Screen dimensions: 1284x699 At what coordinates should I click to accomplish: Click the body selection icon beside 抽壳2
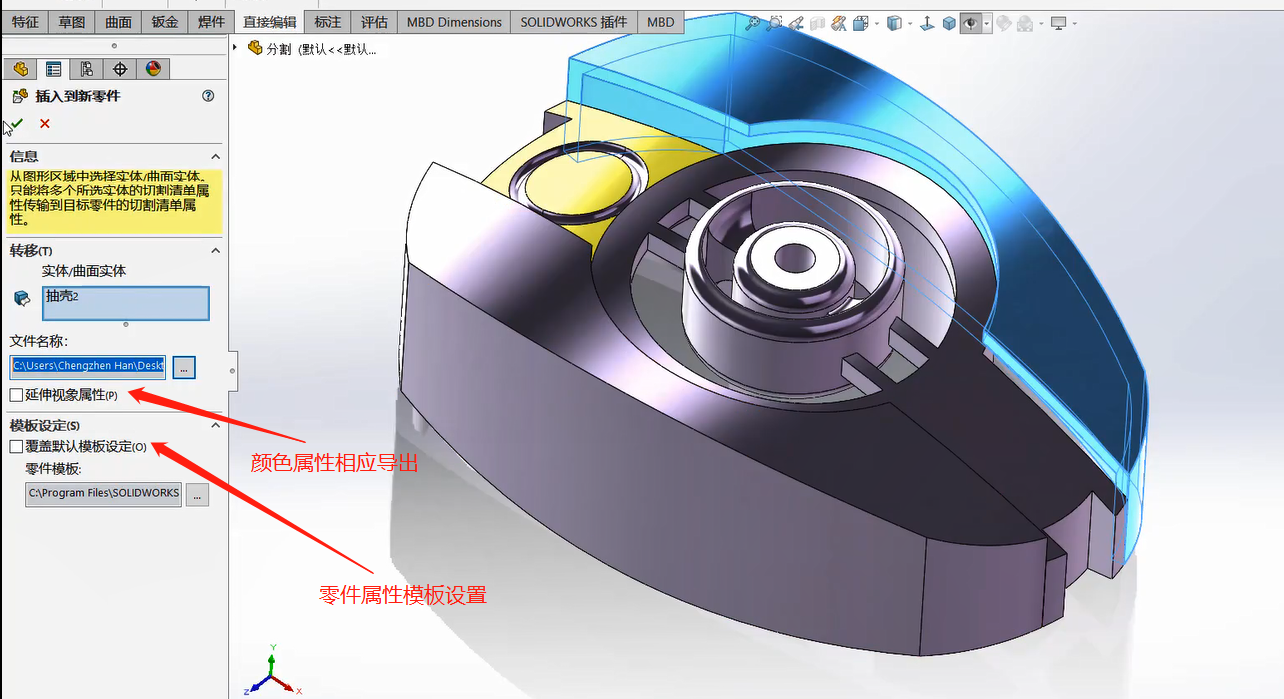22,298
